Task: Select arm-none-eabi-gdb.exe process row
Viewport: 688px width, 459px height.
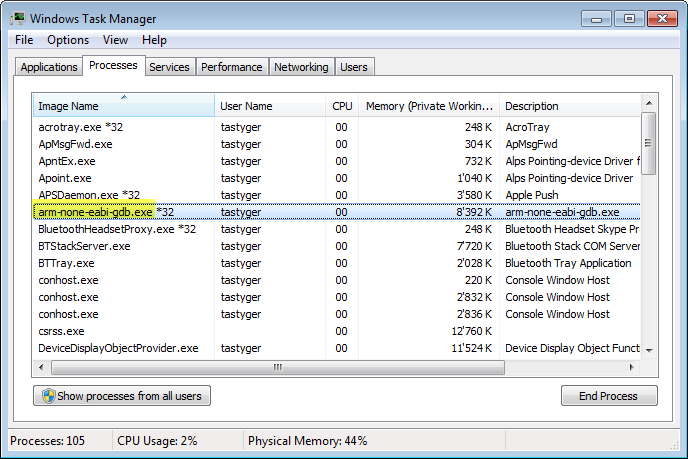Action: (x=337, y=212)
